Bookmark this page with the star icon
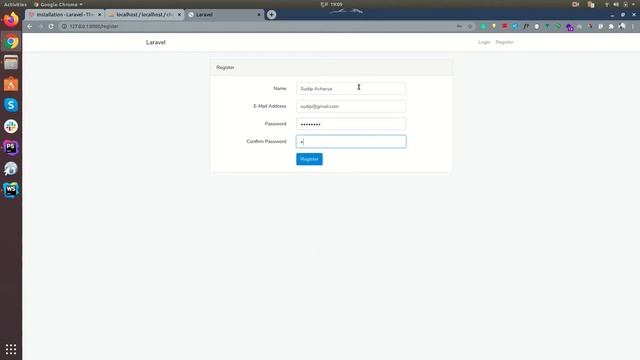Image resolution: width=640 pixels, height=360 pixels. (x=470, y=26)
